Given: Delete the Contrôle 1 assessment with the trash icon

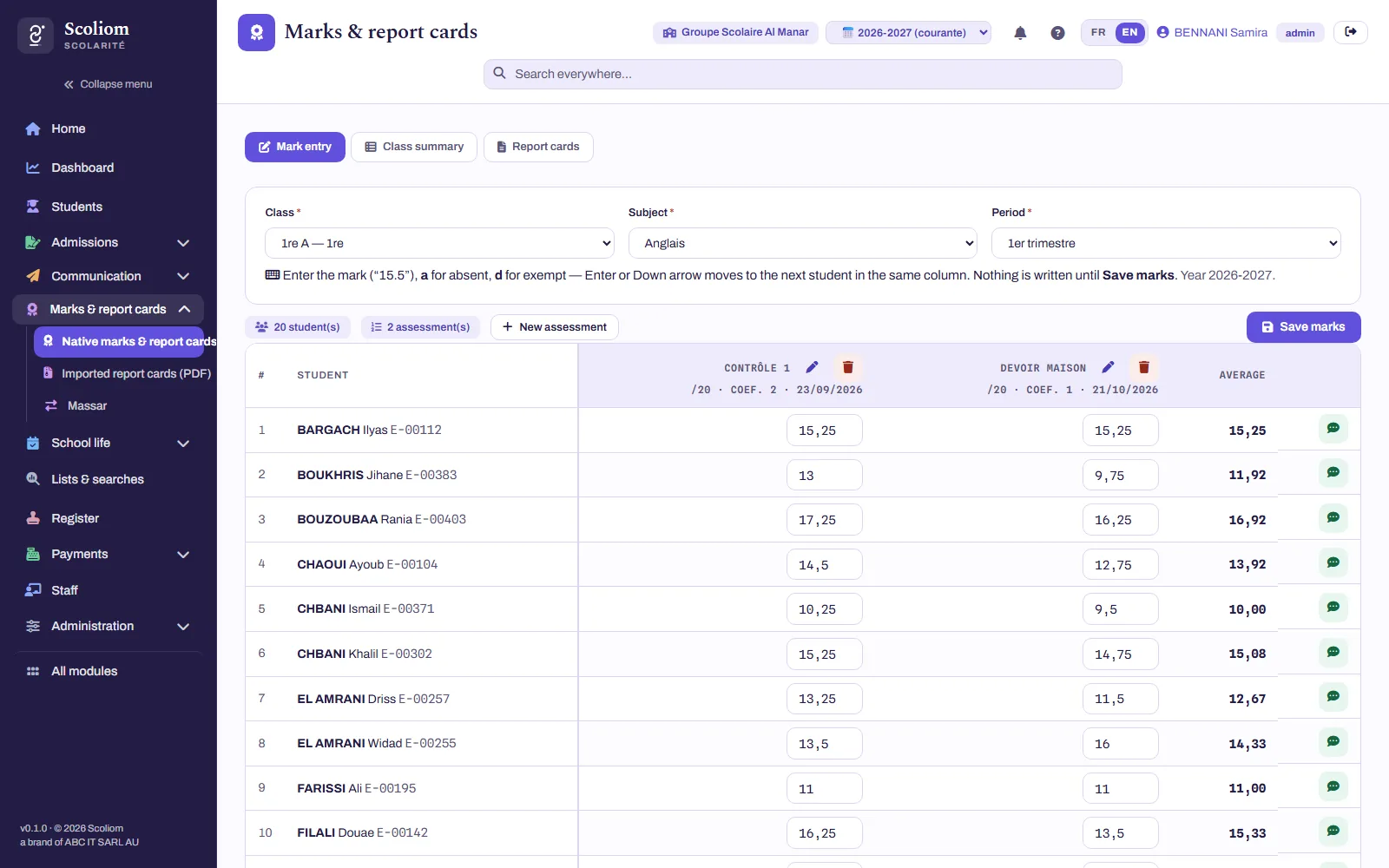Looking at the screenshot, I should click(848, 367).
